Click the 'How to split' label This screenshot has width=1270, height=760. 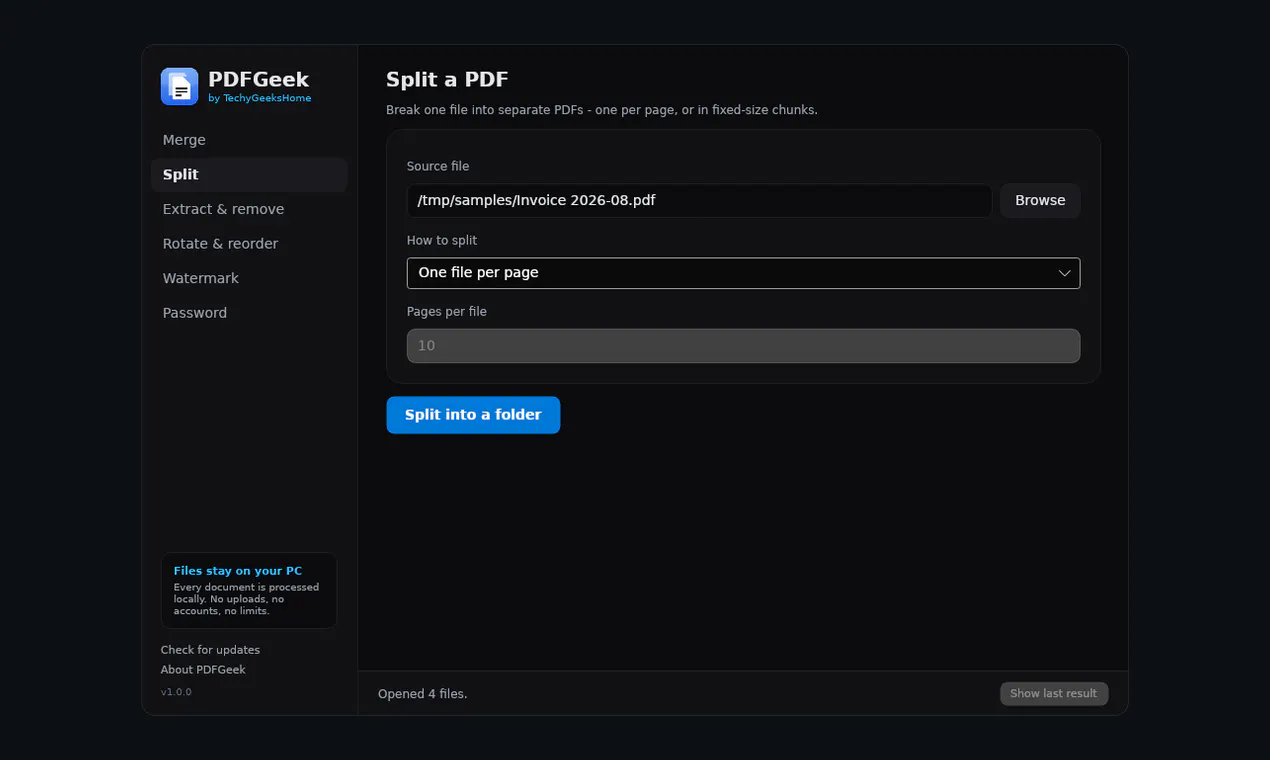[x=442, y=241]
